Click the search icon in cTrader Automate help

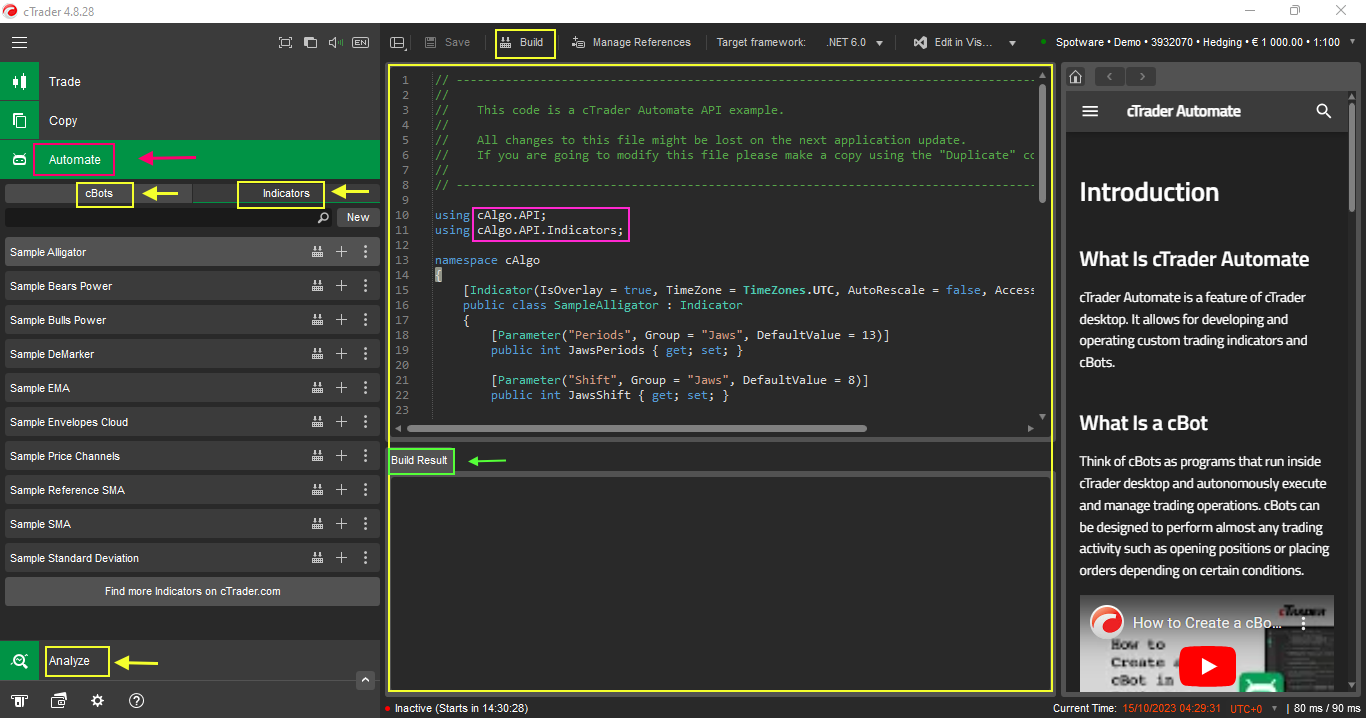1324,111
